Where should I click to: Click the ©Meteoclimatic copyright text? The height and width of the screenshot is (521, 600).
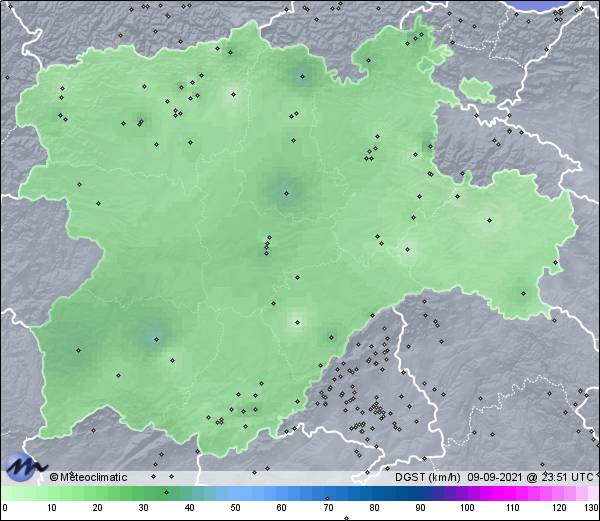pyautogui.click(x=88, y=477)
